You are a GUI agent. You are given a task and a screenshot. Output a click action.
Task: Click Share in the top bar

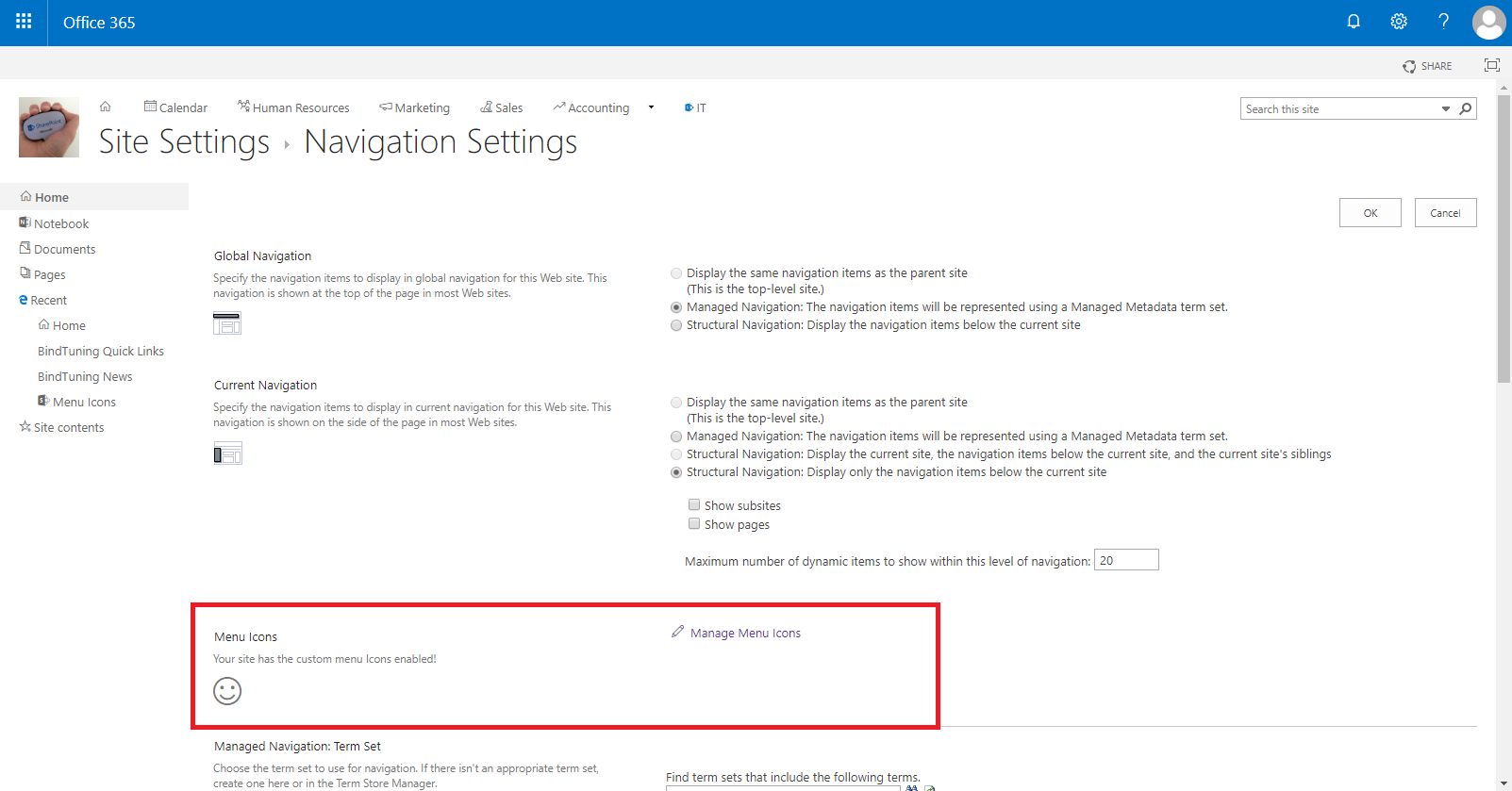pos(1427,66)
